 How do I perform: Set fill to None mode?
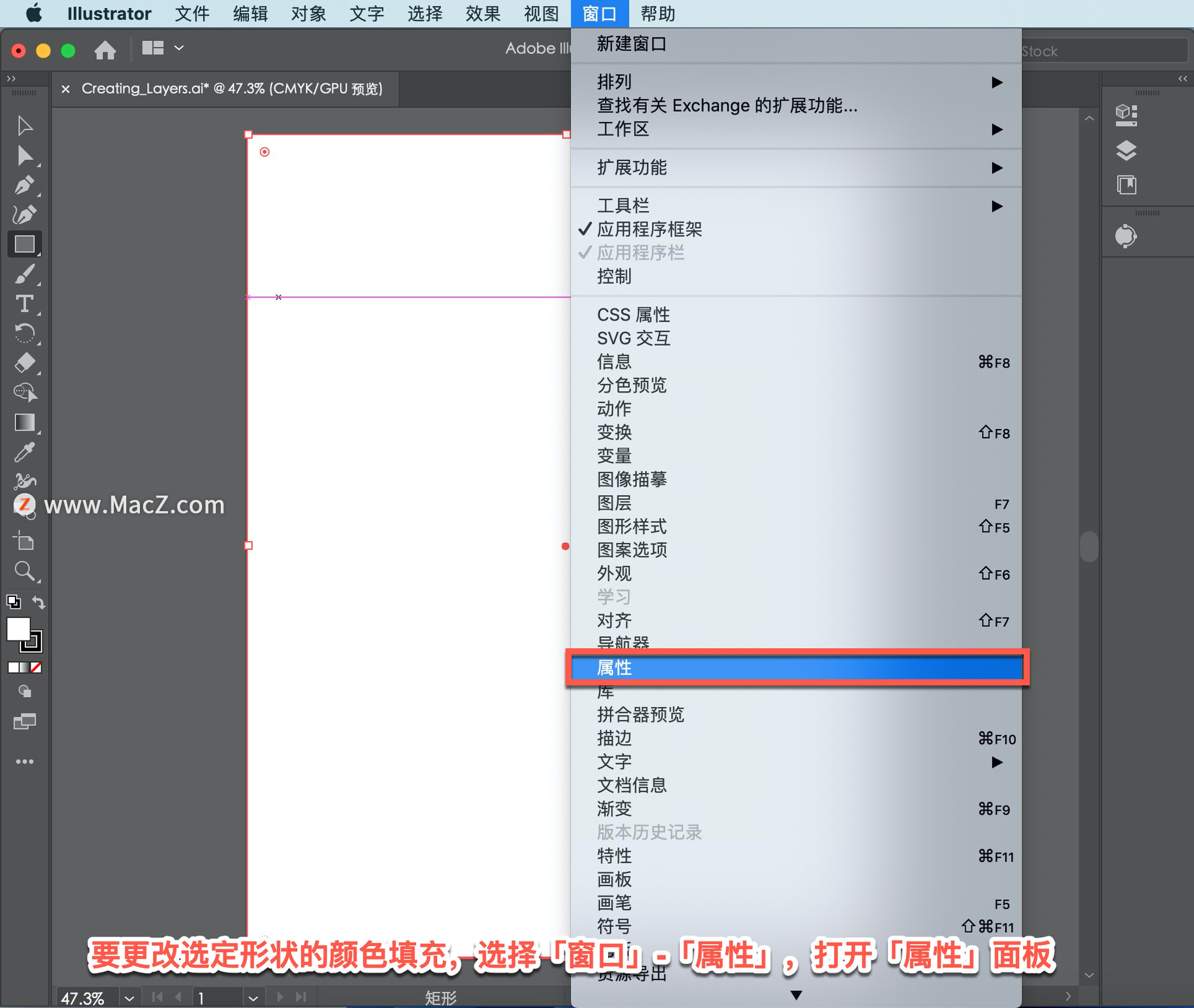(x=36, y=667)
